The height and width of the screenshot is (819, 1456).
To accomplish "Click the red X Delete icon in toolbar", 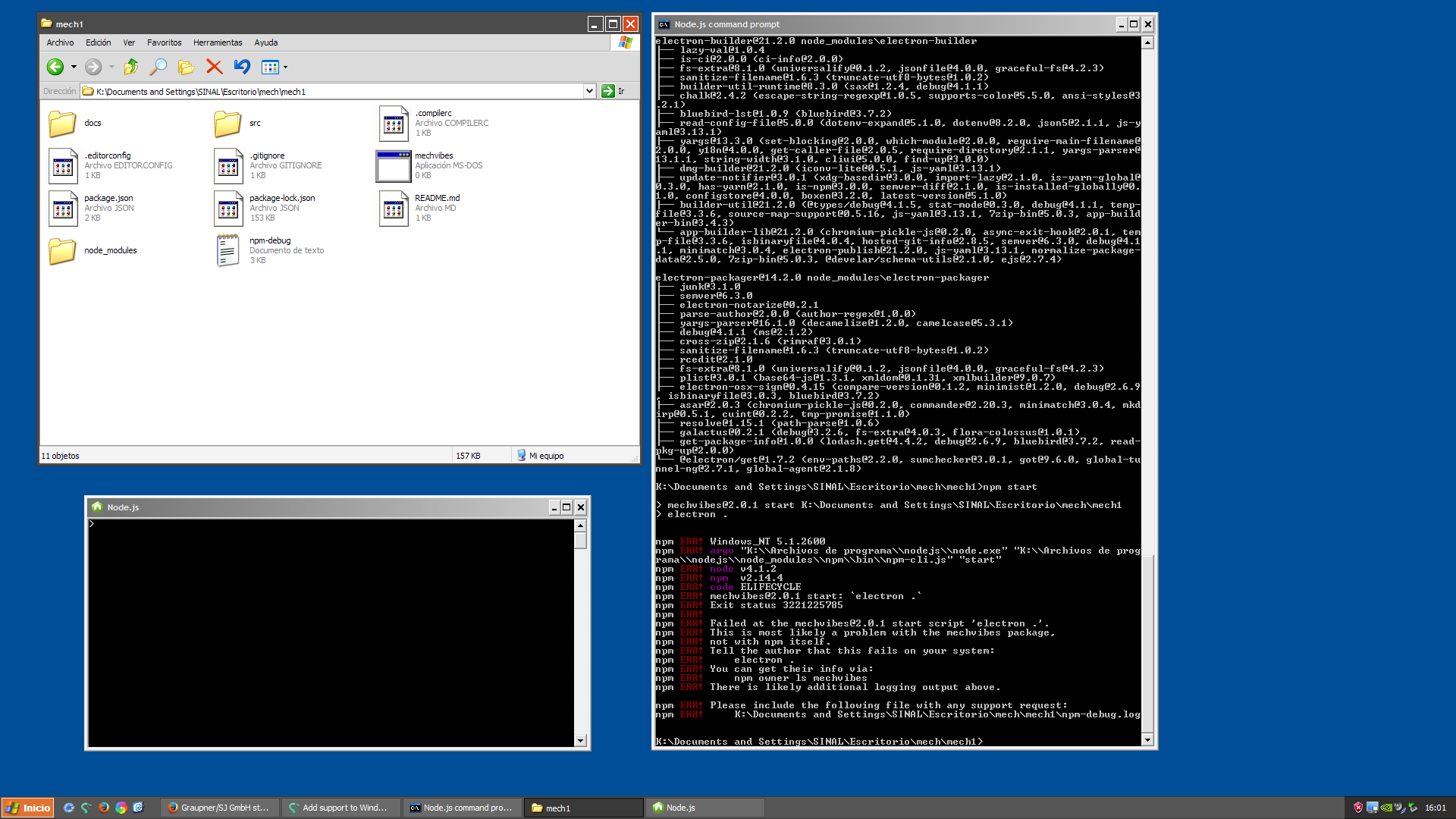I will [214, 67].
